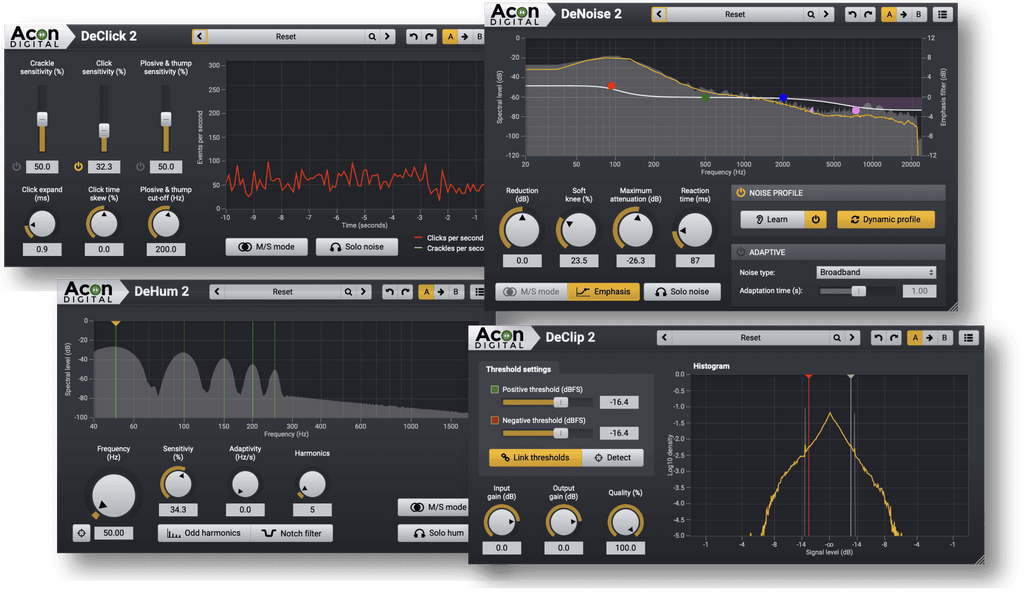The height and width of the screenshot is (600, 1024).
Task: Switch to setting A in DeHum 2
Action: [424, 292]
